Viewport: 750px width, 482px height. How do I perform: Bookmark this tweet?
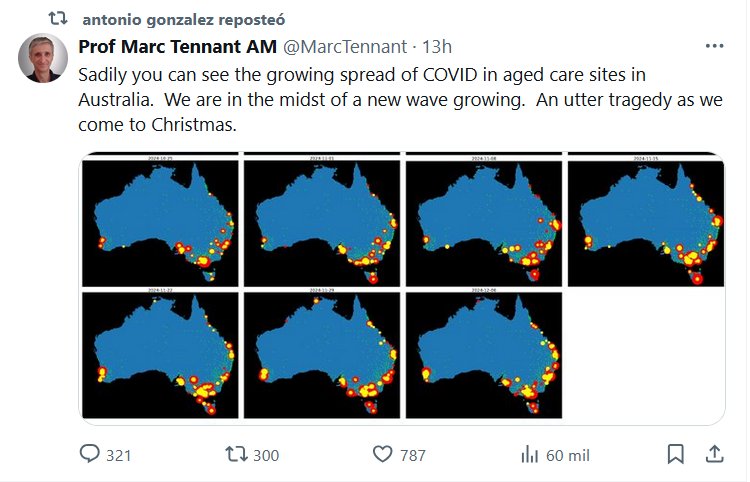(x=676, y=454)
